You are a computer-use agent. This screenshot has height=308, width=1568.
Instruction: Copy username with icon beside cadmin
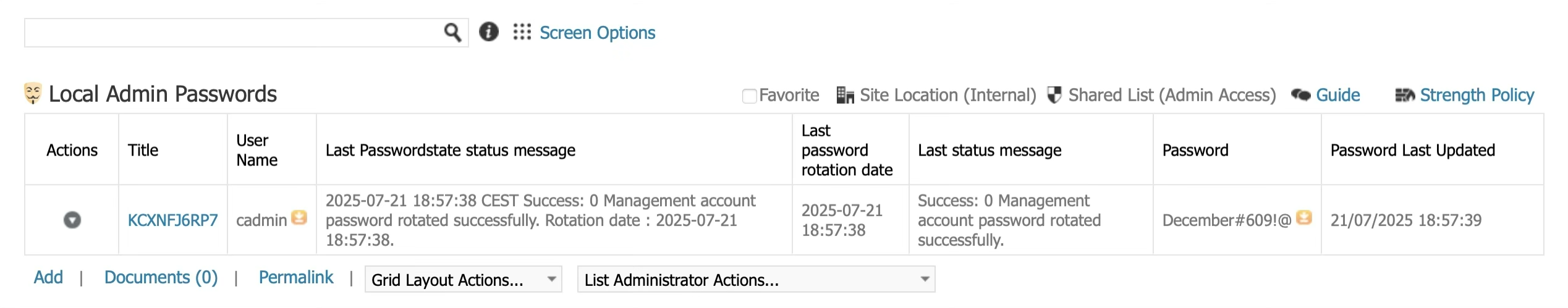(299, 218)
